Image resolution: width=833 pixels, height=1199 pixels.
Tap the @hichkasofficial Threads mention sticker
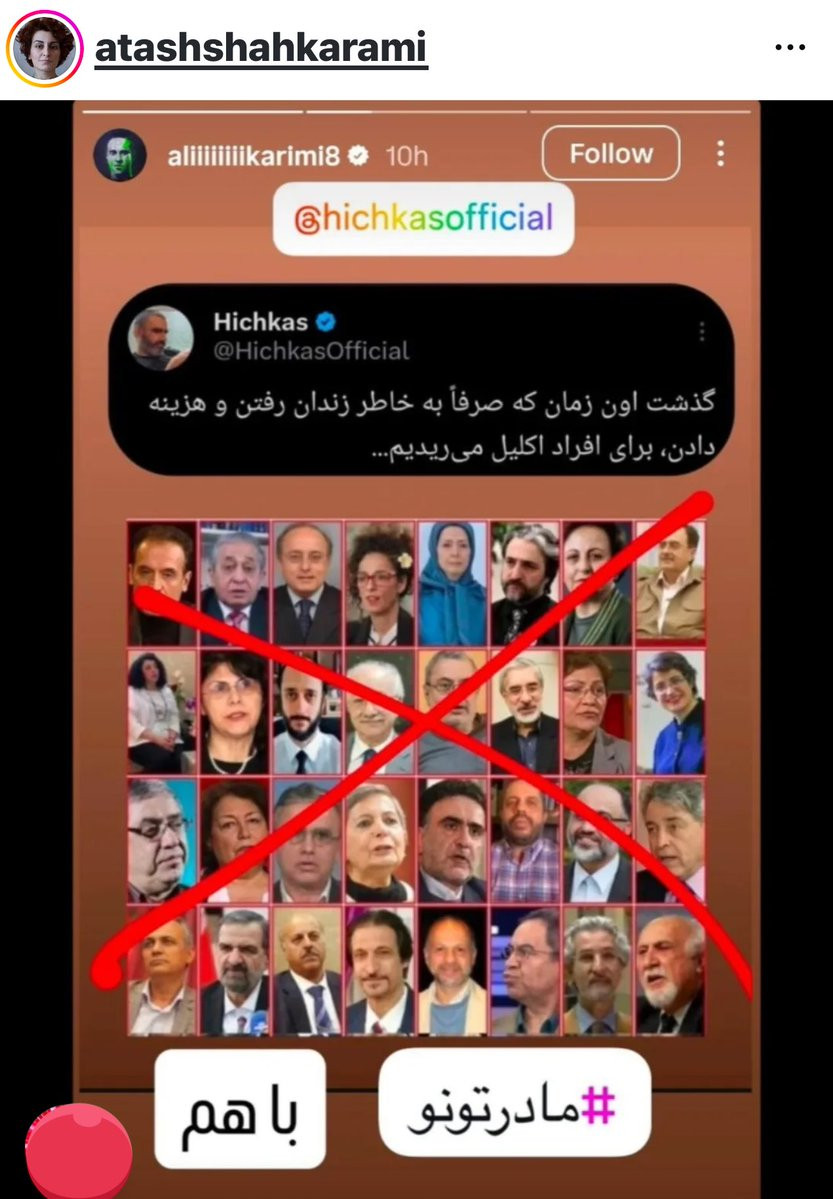[424, 219]
